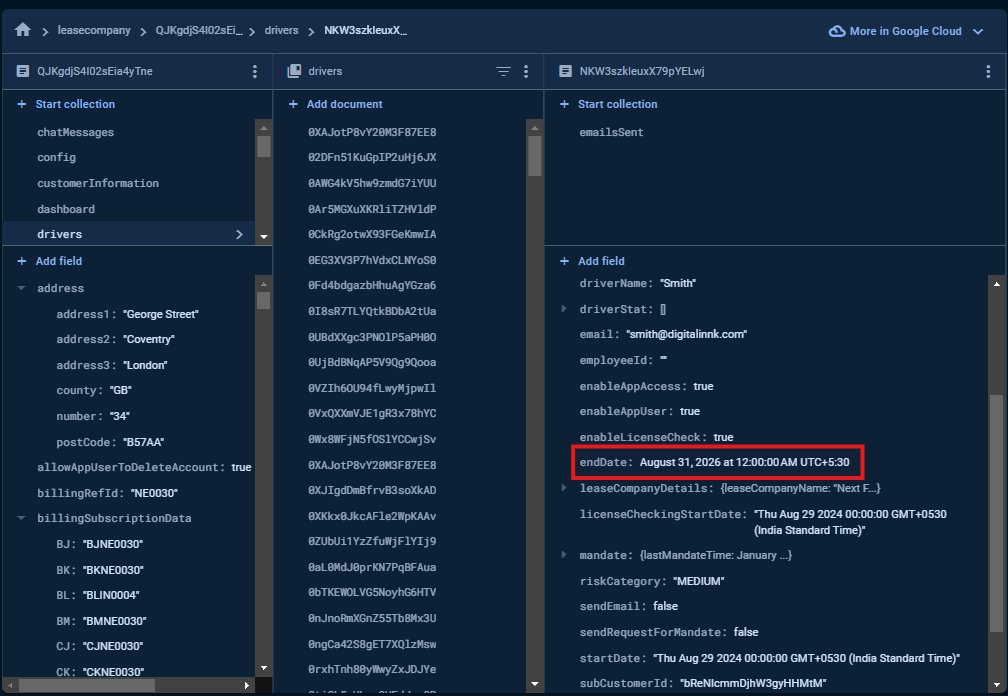1008x696 pixels.
Task: Open document 0CkRg2otwX93FGeKmwIA
Action: 372,234
